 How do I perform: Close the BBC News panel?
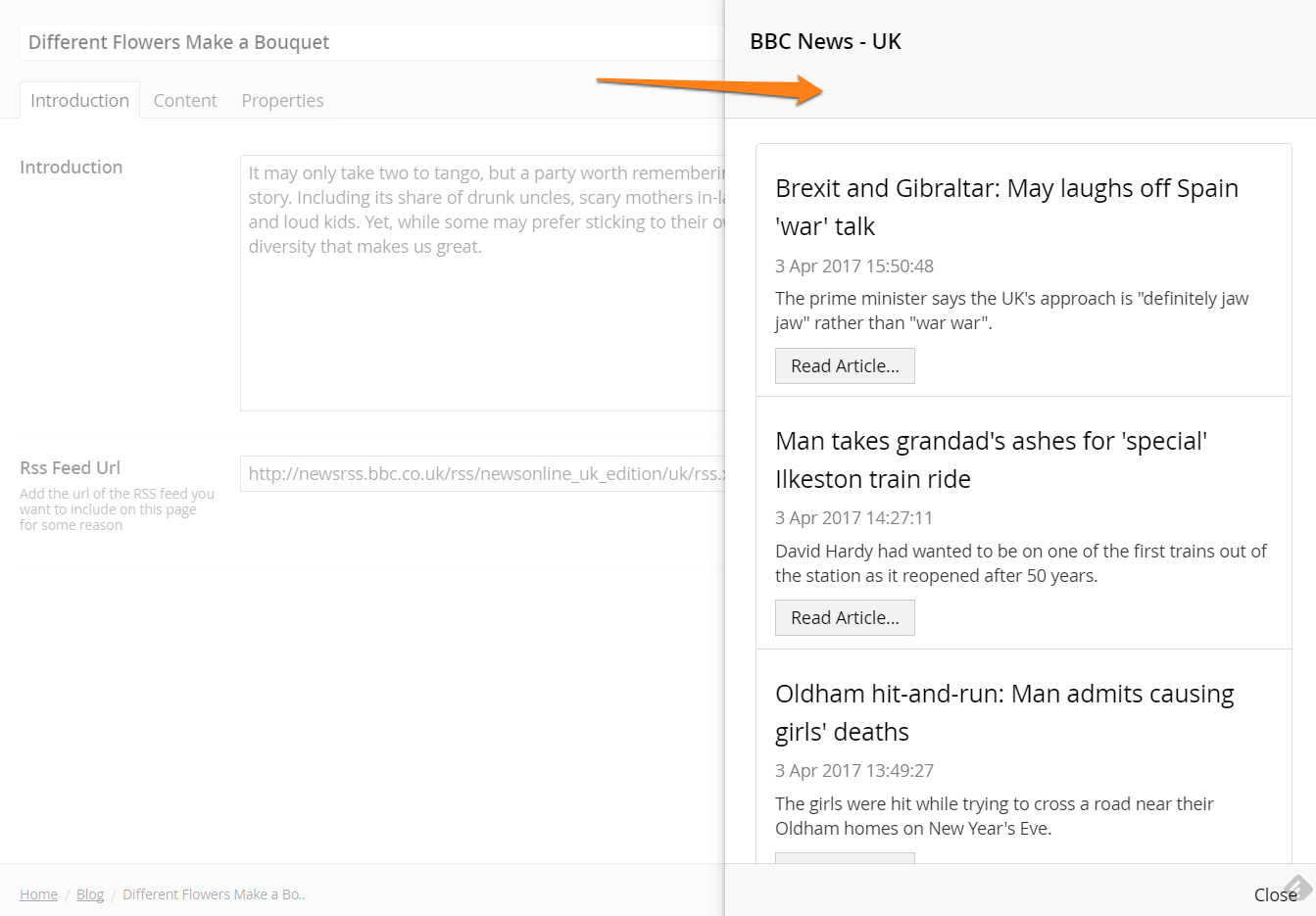tap(1275, 894)
